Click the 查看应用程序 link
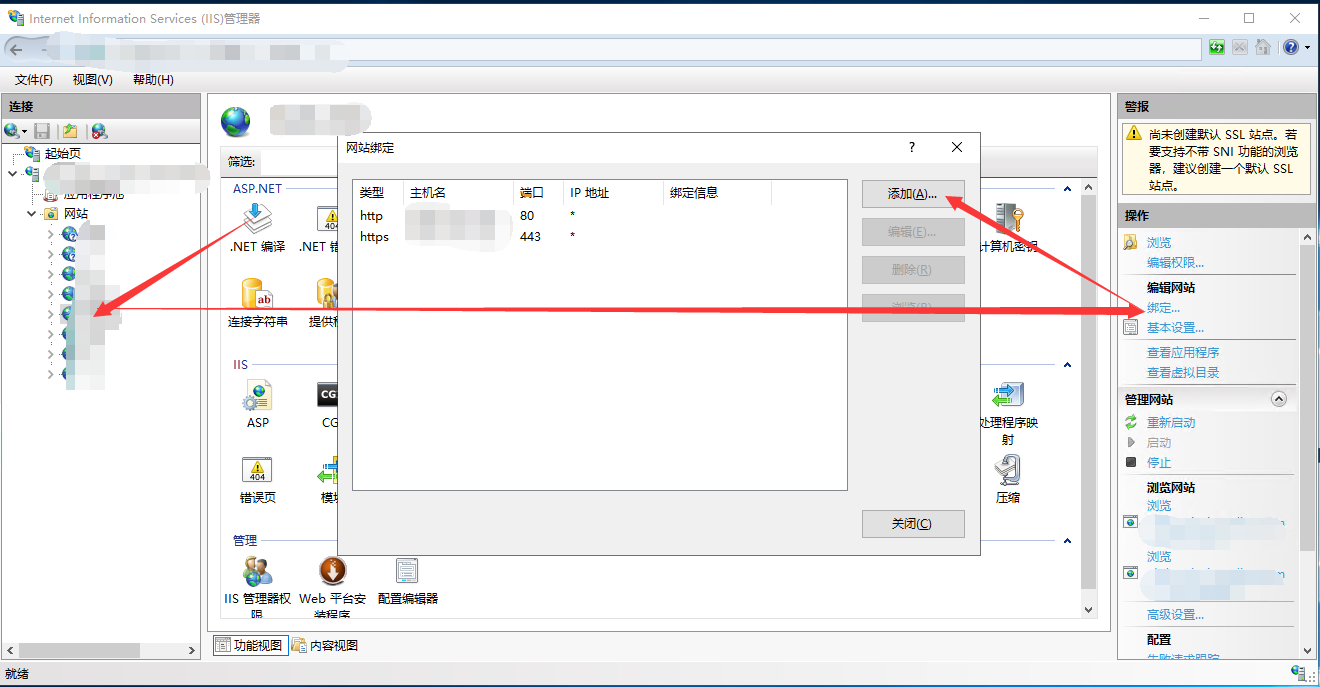 point(1183,353)
